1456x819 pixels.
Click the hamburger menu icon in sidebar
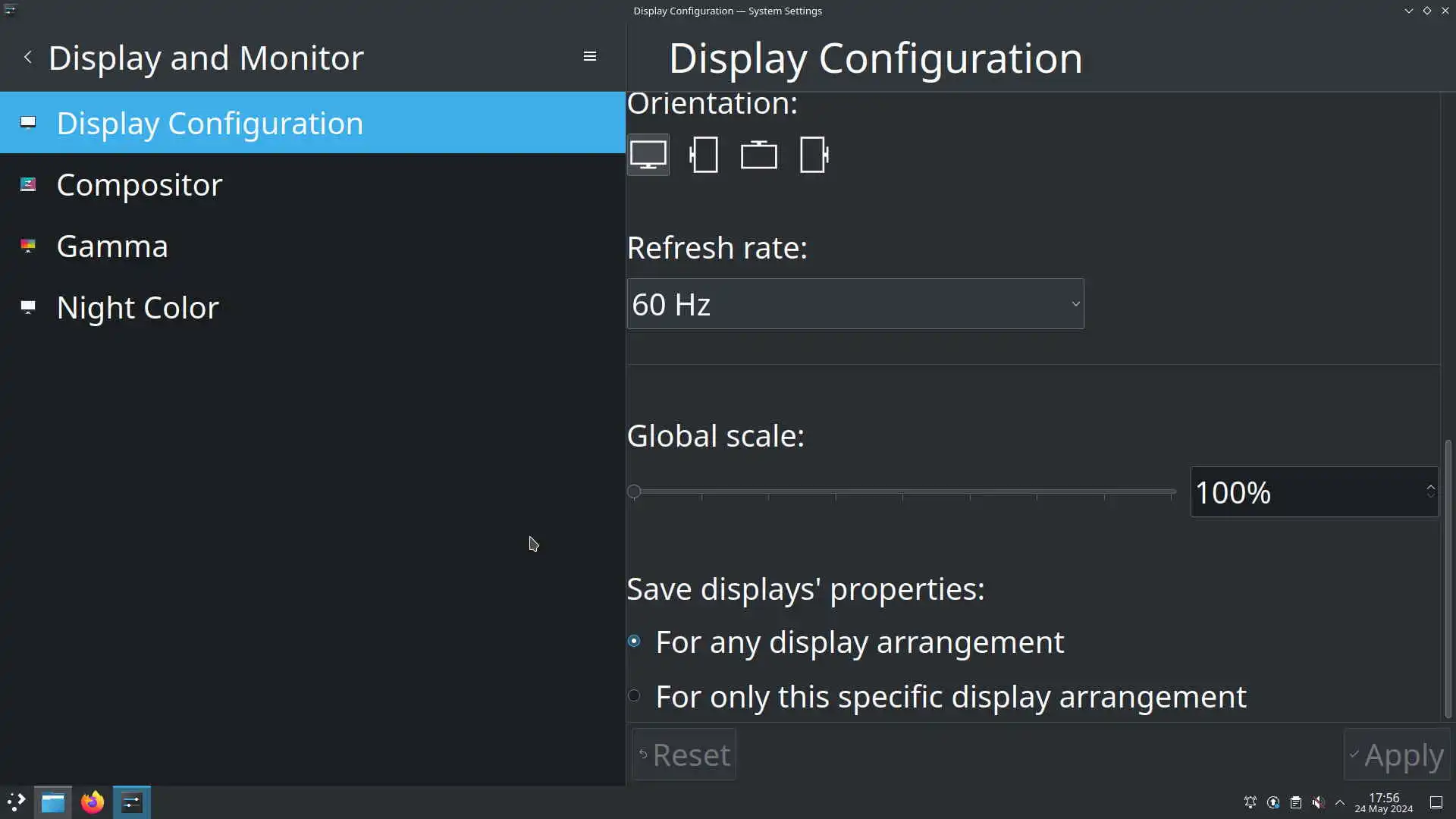pos(589,57)
